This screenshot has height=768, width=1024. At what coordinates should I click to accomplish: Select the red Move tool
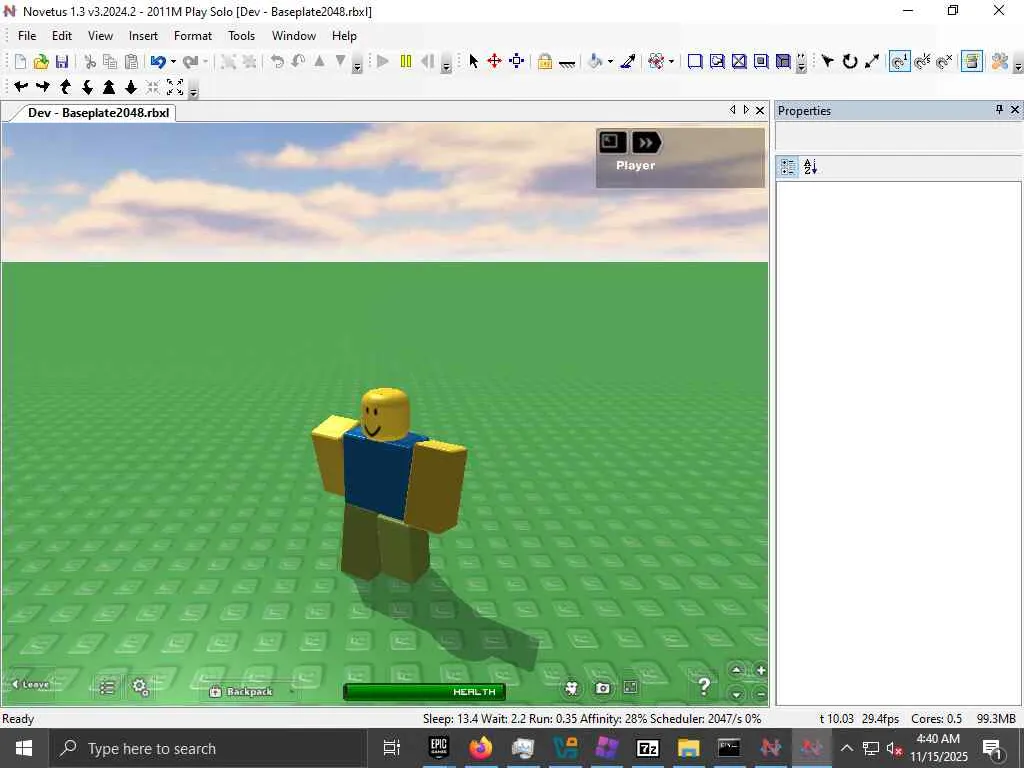494,61
